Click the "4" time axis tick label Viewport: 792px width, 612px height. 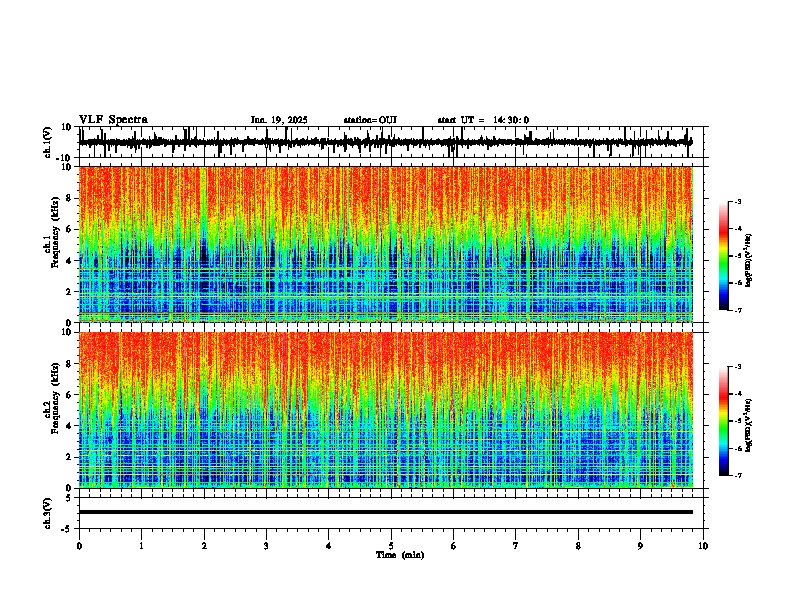[x=329, y=546]
